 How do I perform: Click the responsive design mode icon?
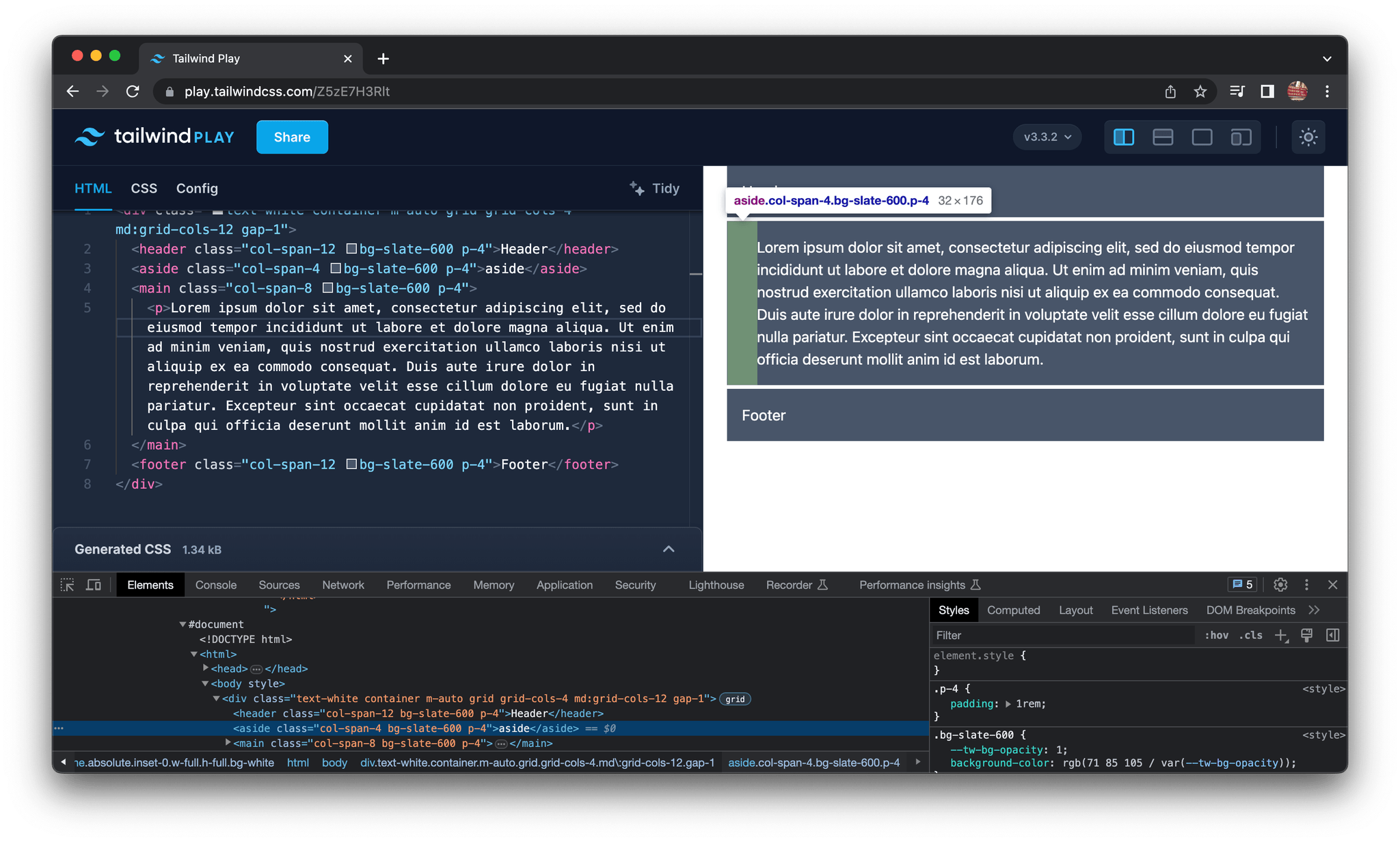(x=1241, y=137)
